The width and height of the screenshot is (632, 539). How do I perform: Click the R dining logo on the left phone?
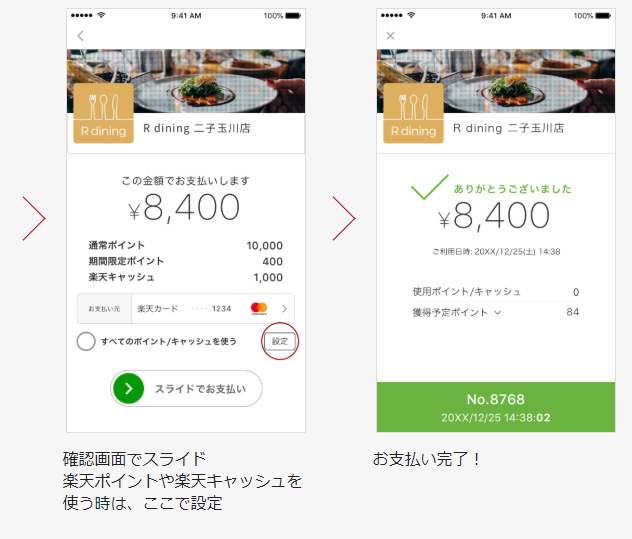tap(104, 113)
